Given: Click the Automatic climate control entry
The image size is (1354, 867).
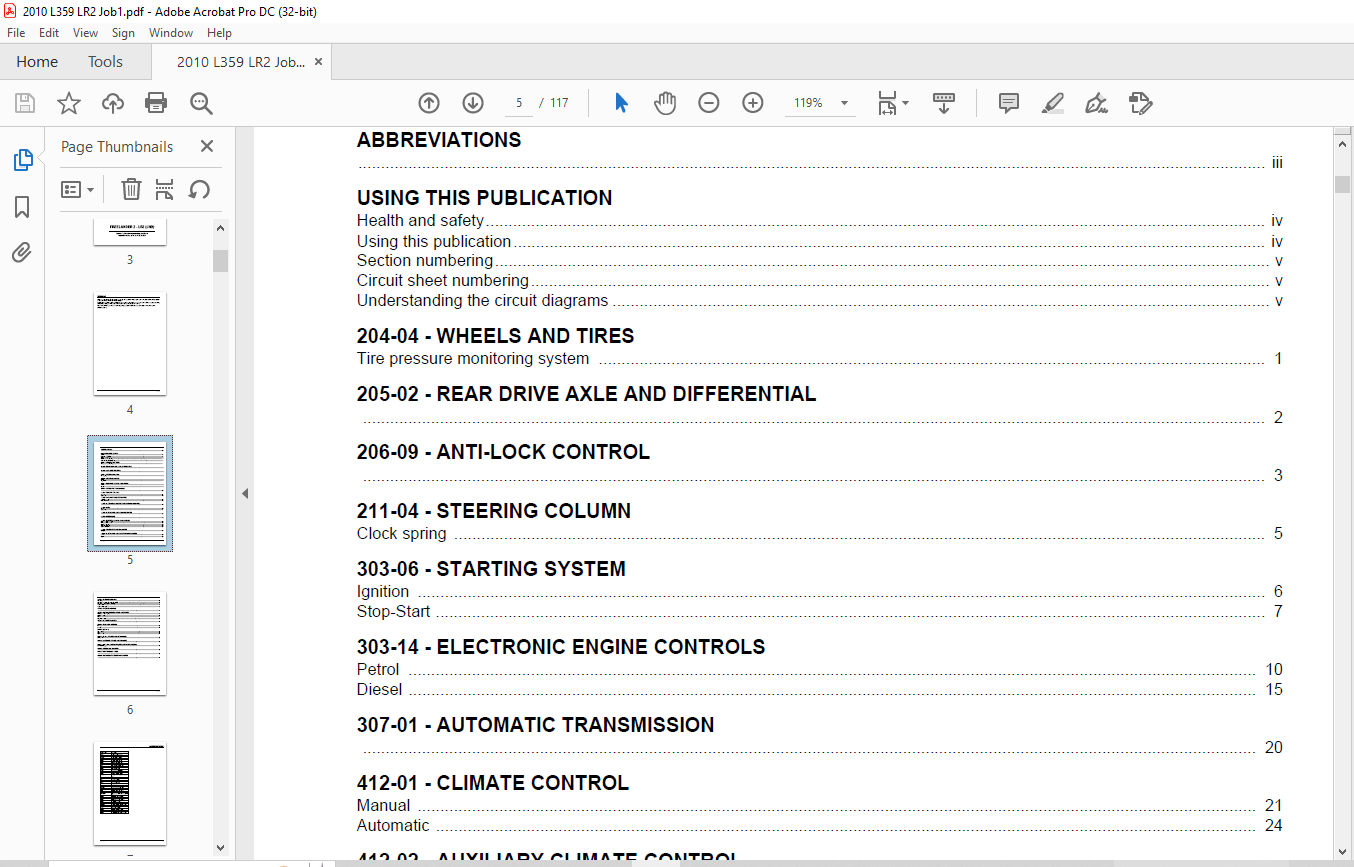Looking at the screenshot, I should pyautogui.click(x=393, y=825).
